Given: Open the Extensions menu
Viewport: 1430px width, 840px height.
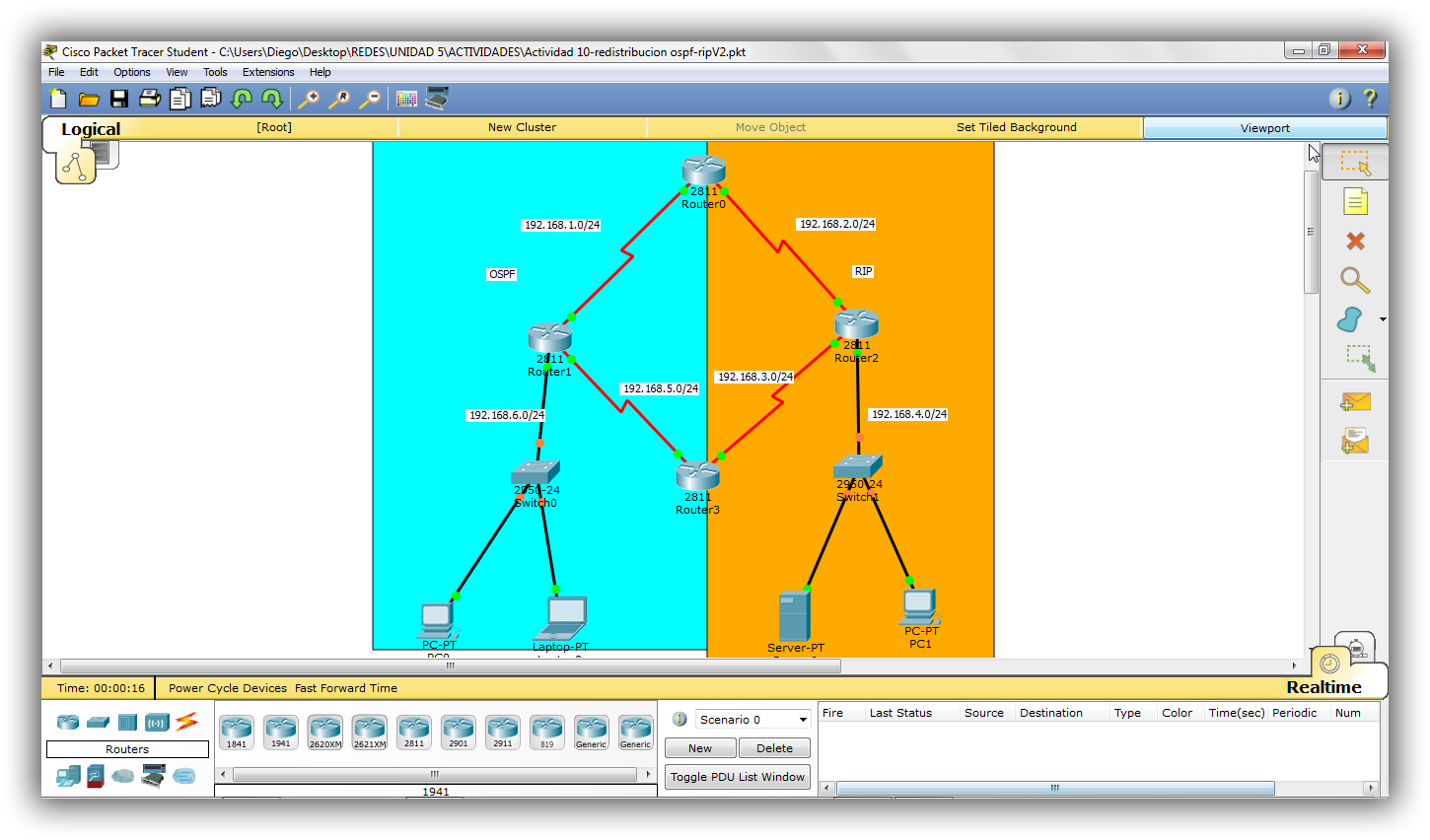Looking at the screenshot, I should [267, 71].
